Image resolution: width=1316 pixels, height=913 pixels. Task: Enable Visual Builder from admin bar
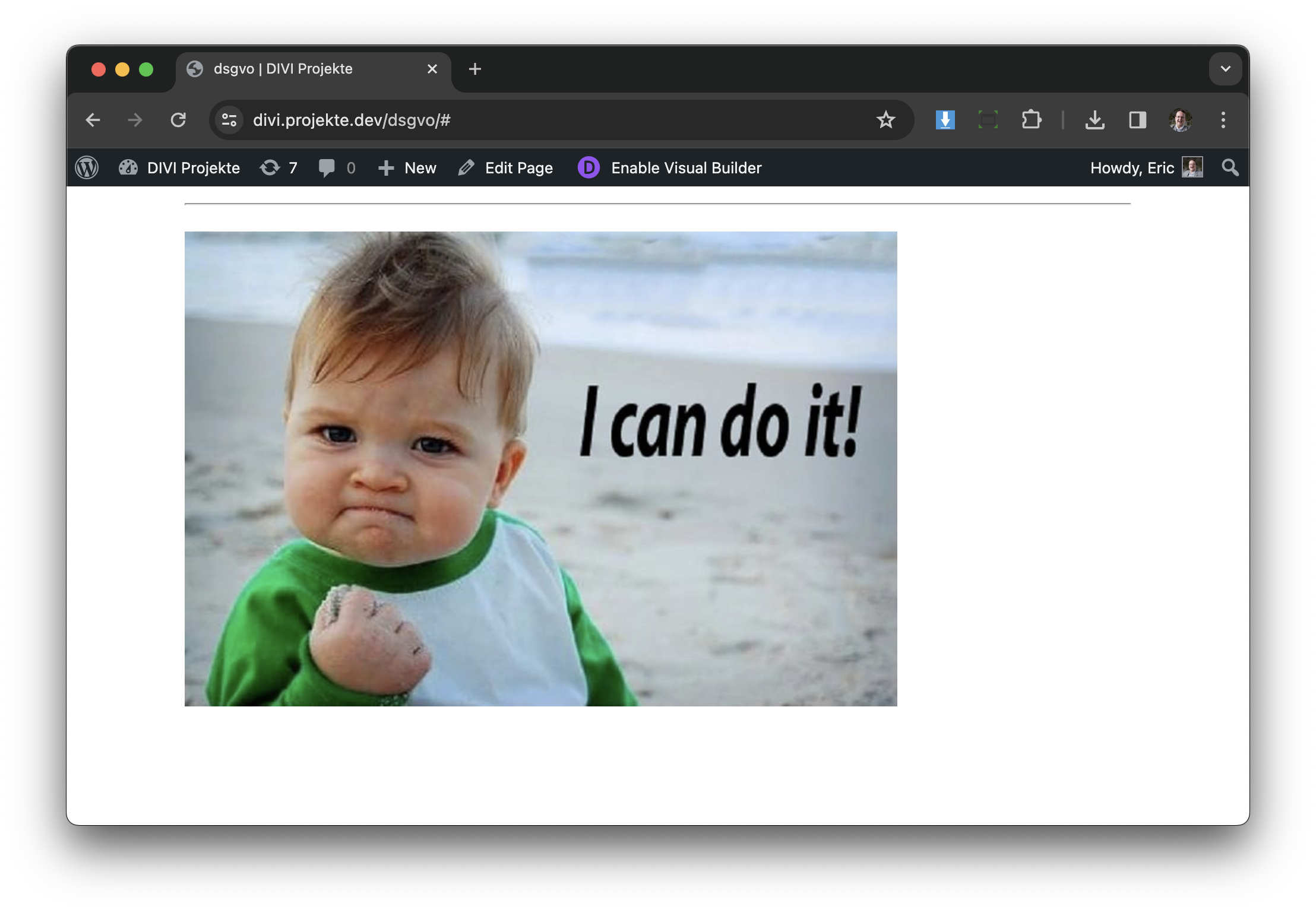[x=670, y=168]
